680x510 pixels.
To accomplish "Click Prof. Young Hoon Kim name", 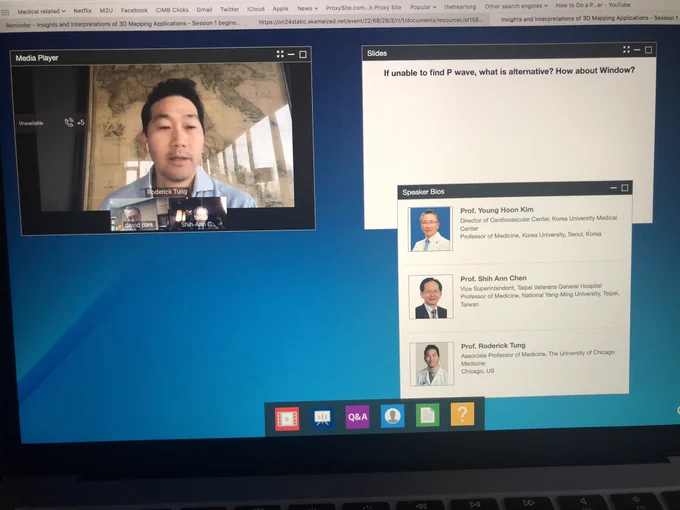I will (x=497, y=210).
